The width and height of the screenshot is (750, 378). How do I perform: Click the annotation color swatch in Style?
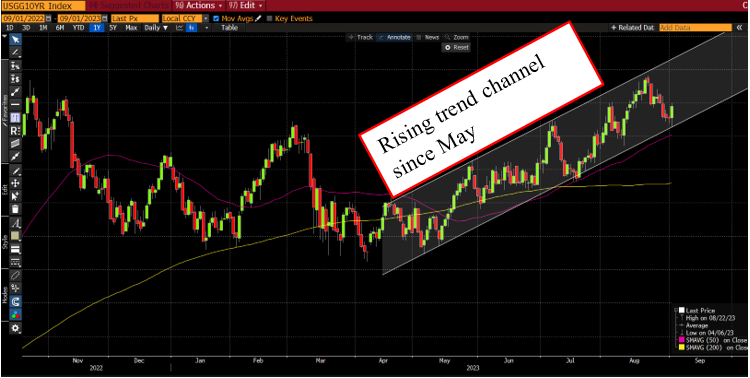(15, 236)
